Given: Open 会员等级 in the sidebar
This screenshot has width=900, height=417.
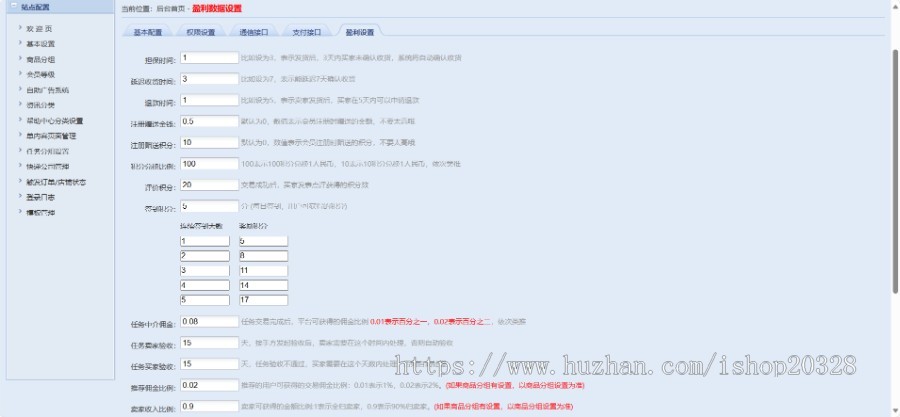Looking at the screenshot, I should (x=40, y=75).
